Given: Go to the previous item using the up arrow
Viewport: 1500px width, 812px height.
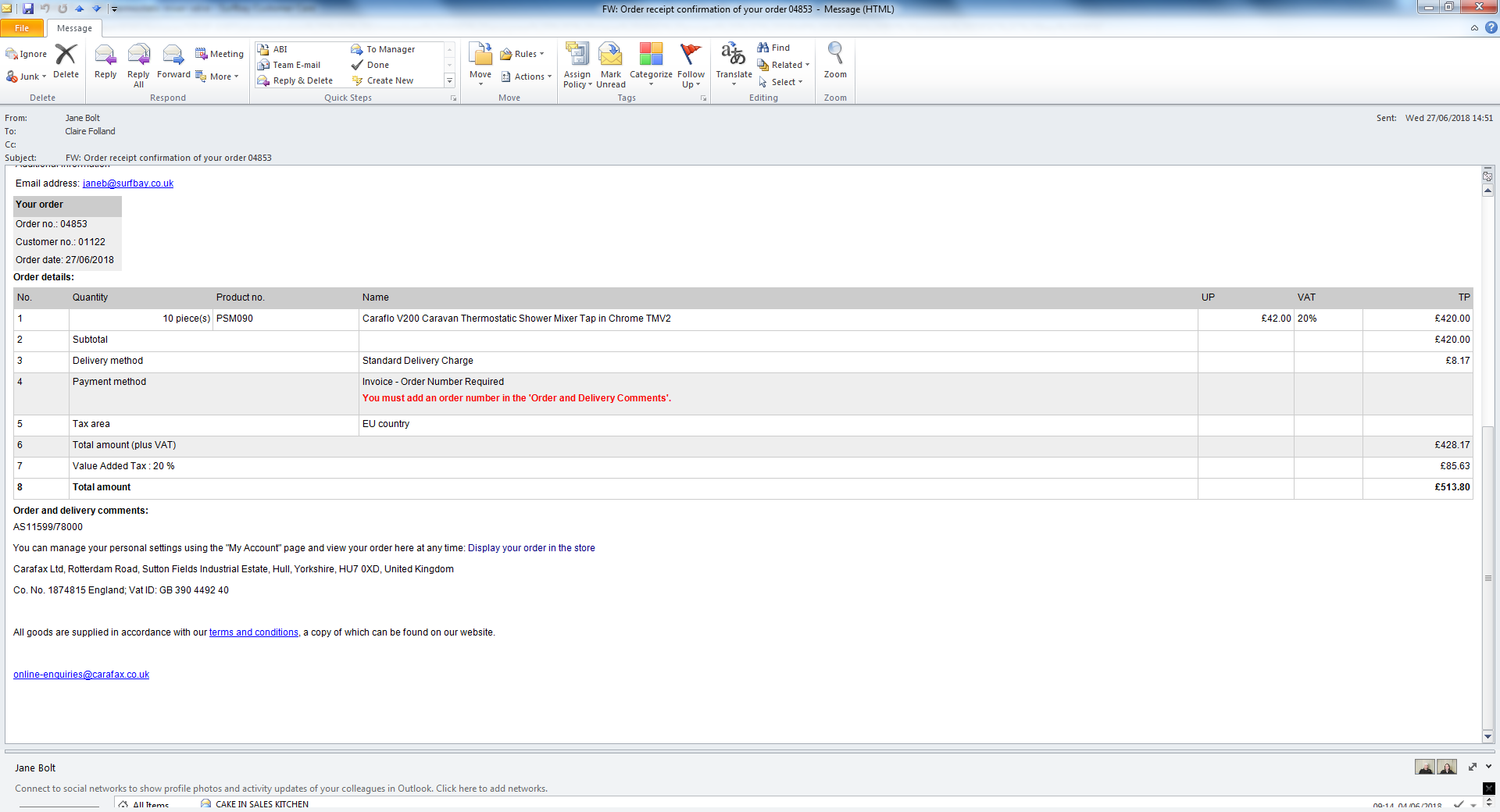Looking at the screenshot, I should pyautogui.click(x=80, y=9).
